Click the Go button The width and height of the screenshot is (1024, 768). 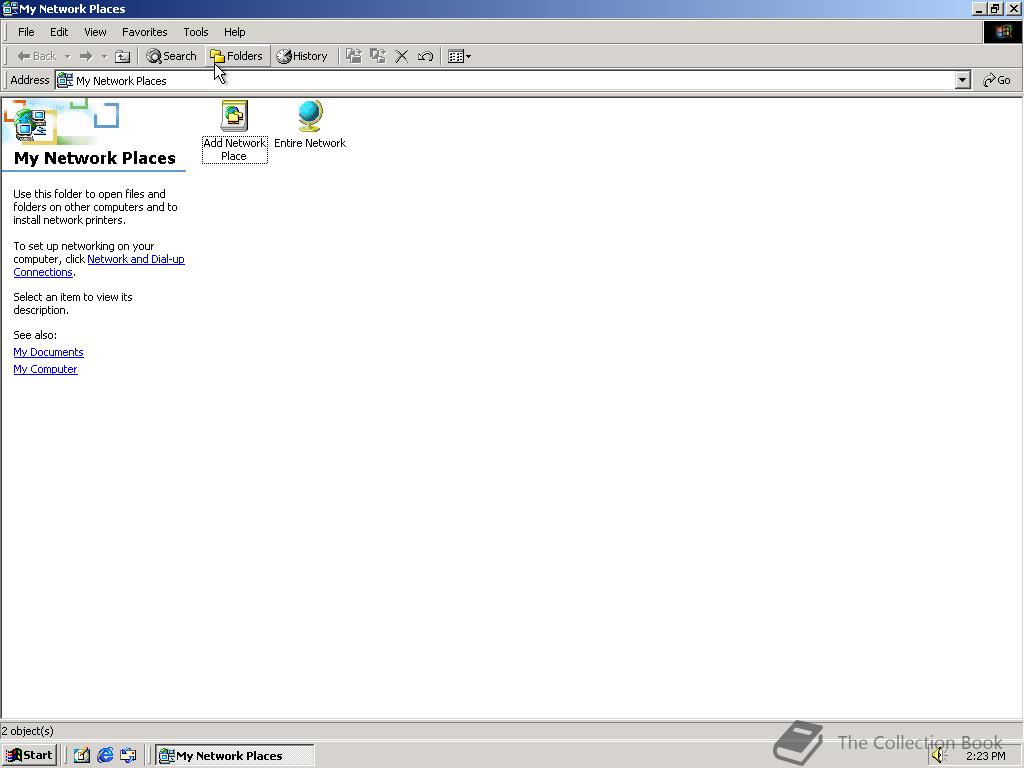click(997, 80)
